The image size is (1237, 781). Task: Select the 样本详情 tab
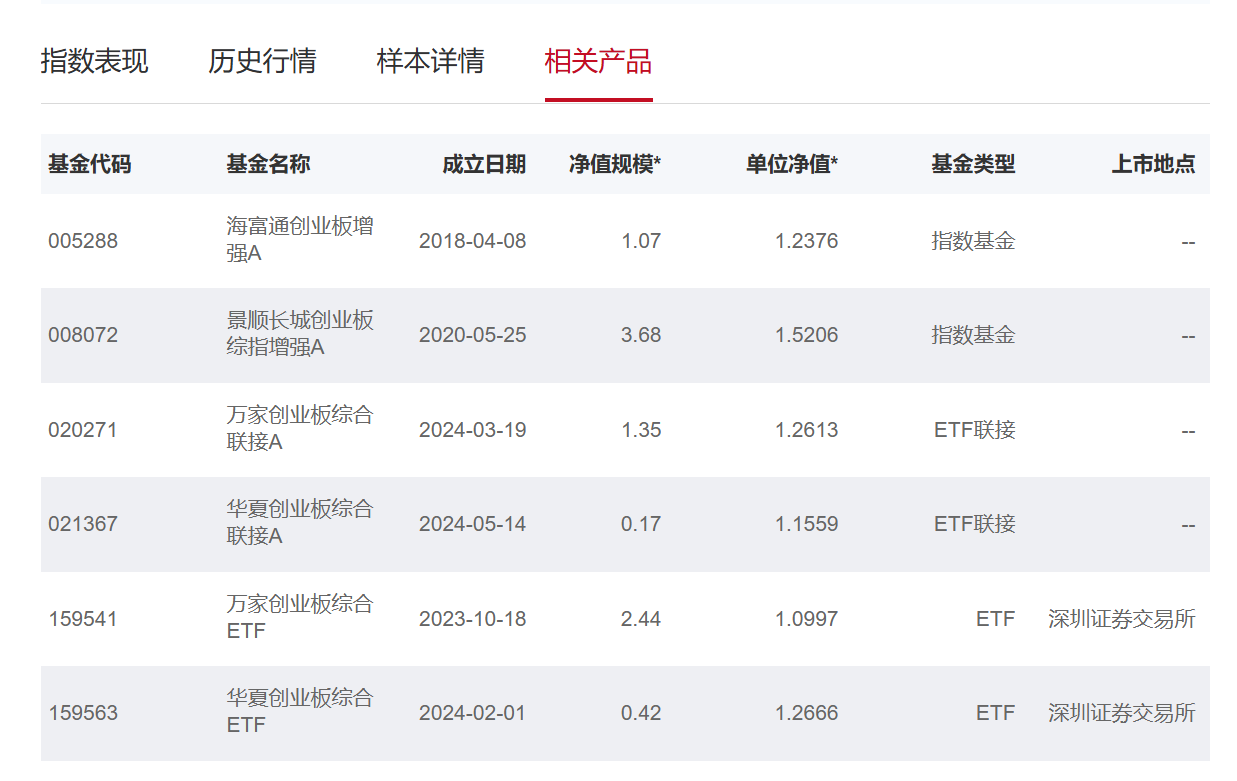(x=430, y=61)
